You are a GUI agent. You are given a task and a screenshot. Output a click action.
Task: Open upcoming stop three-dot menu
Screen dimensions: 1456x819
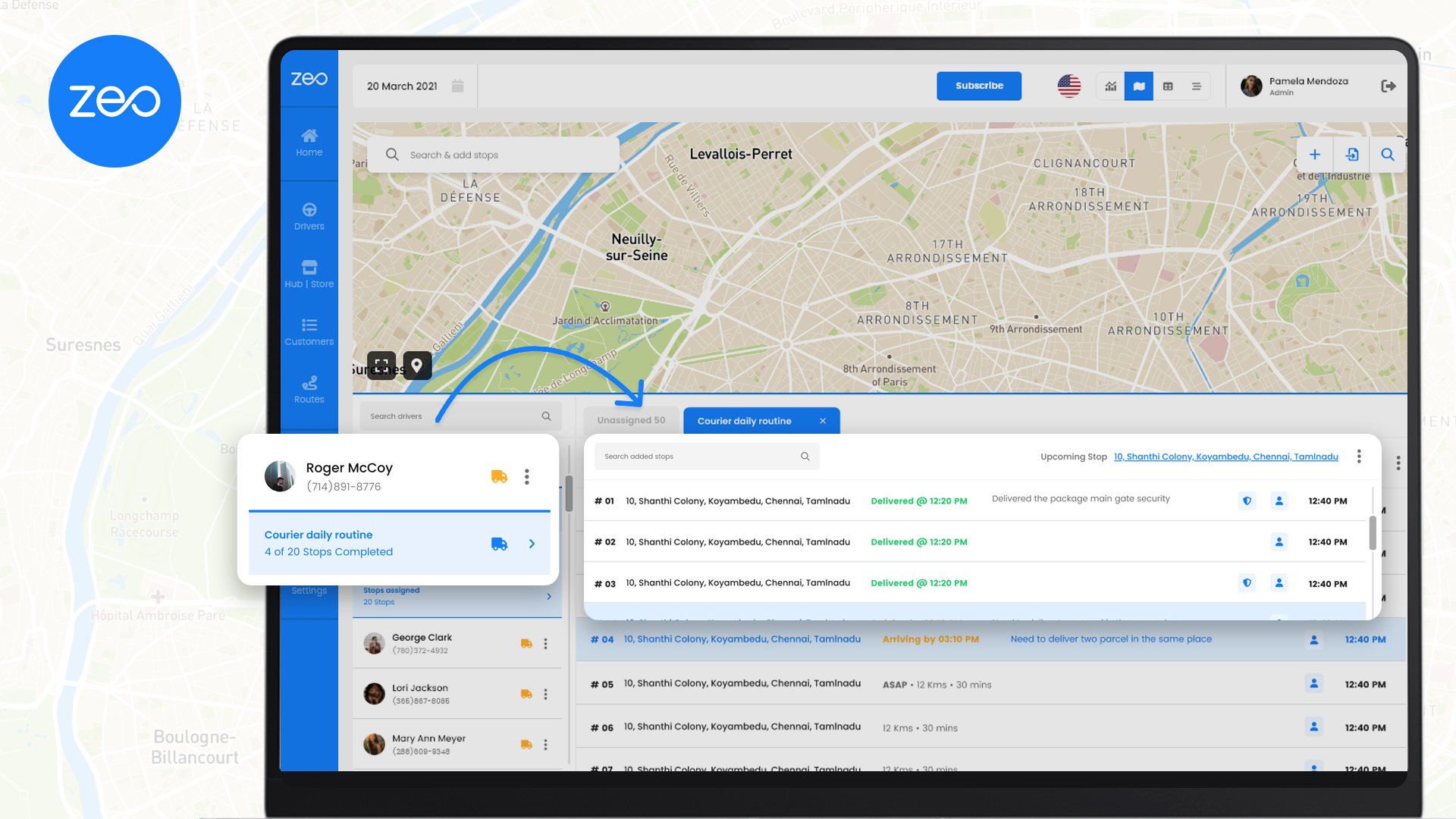pyautogui.click(x=1359, y=456)
